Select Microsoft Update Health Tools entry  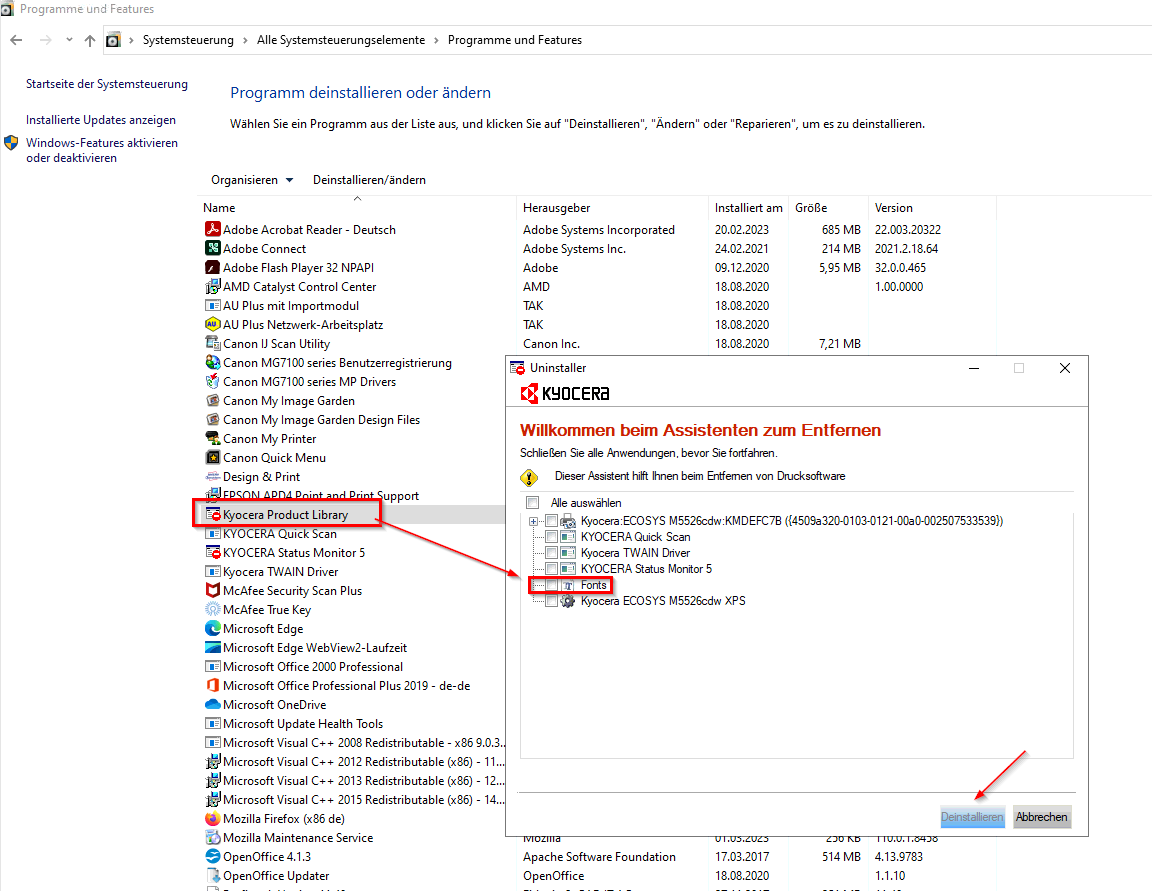pos(303,724)
